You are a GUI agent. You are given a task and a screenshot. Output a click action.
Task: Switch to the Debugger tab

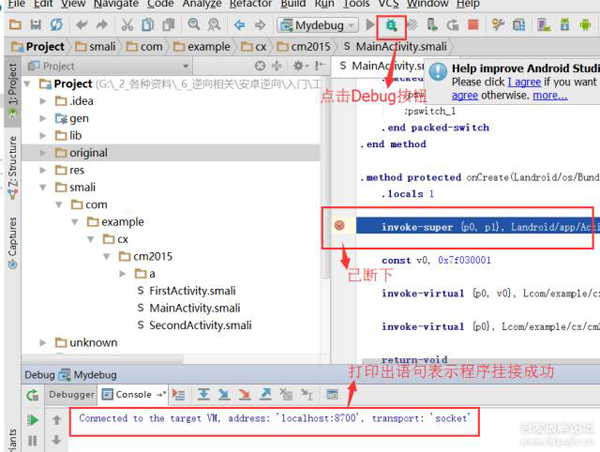tap(72, 395)
